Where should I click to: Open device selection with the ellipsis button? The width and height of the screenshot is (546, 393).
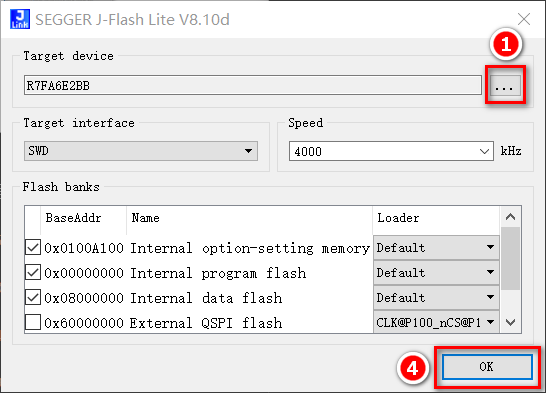[x=505, y=85]
